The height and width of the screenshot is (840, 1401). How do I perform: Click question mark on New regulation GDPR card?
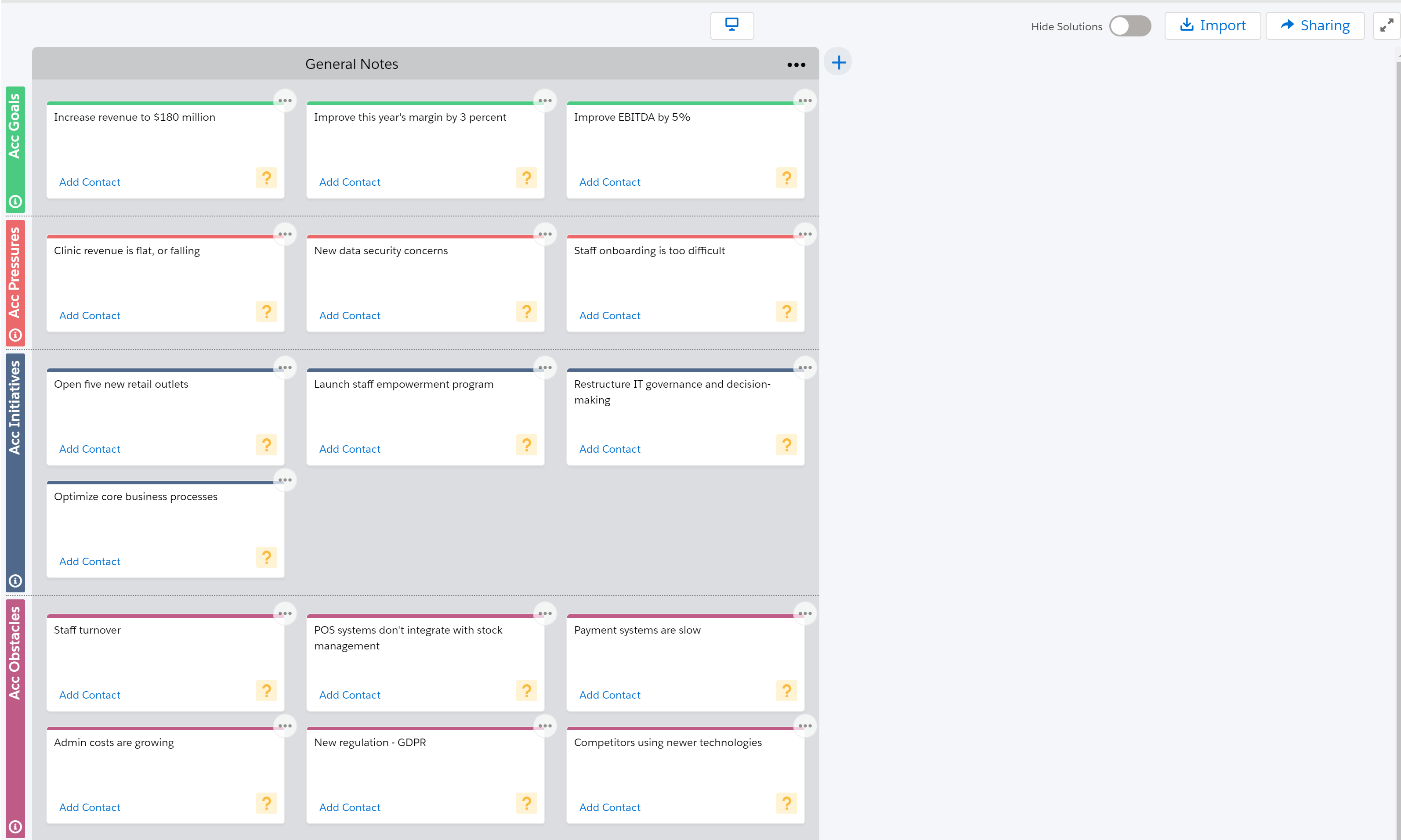pos(527,804)
